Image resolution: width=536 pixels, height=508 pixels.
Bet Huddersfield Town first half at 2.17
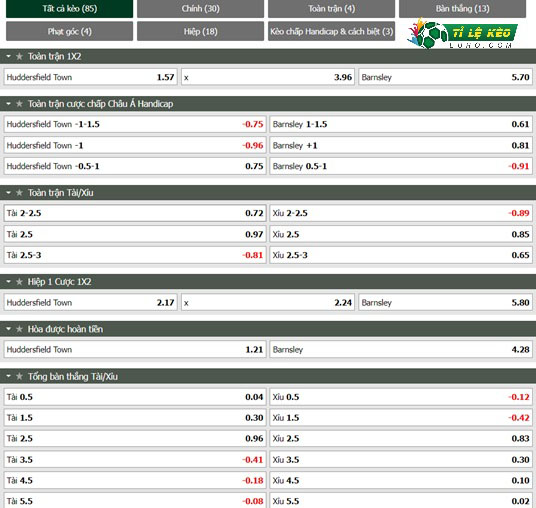91,303
